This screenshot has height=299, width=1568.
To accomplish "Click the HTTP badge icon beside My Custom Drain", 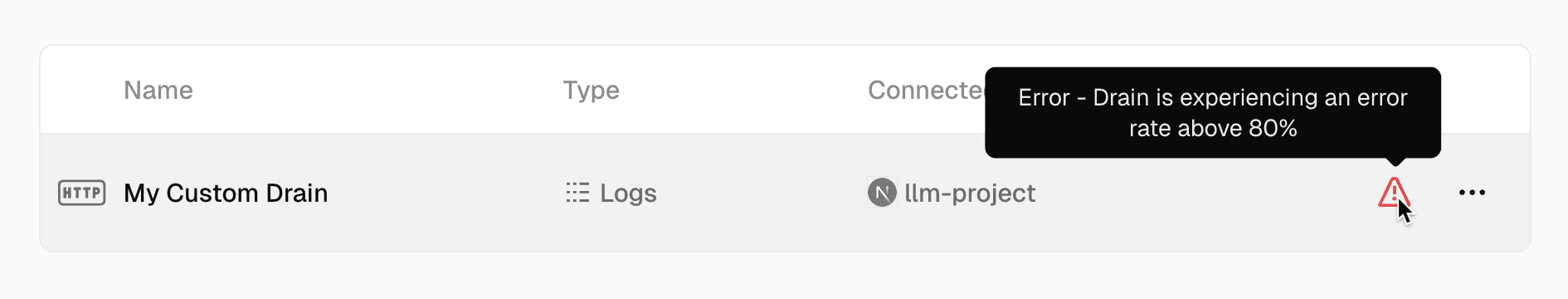I will (x=81, y=193).
